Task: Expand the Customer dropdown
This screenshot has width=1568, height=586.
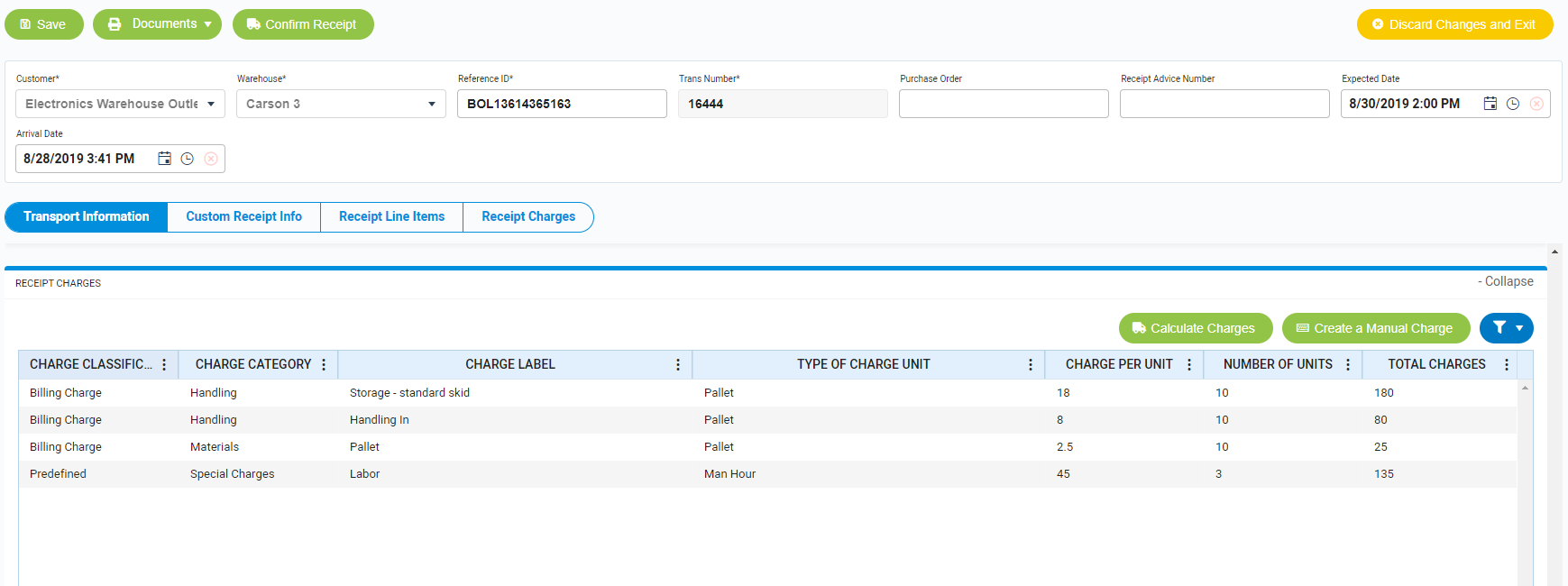Action: (x=210, y=104)
